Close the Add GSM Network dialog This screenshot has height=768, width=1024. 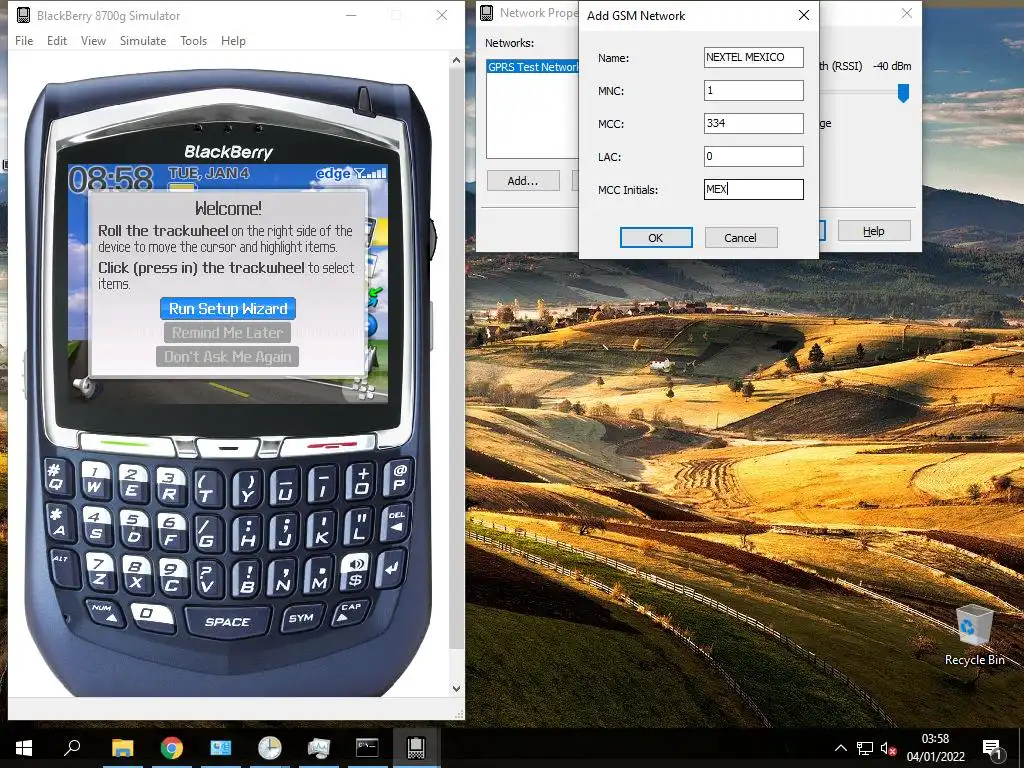[x=804, y=15]
